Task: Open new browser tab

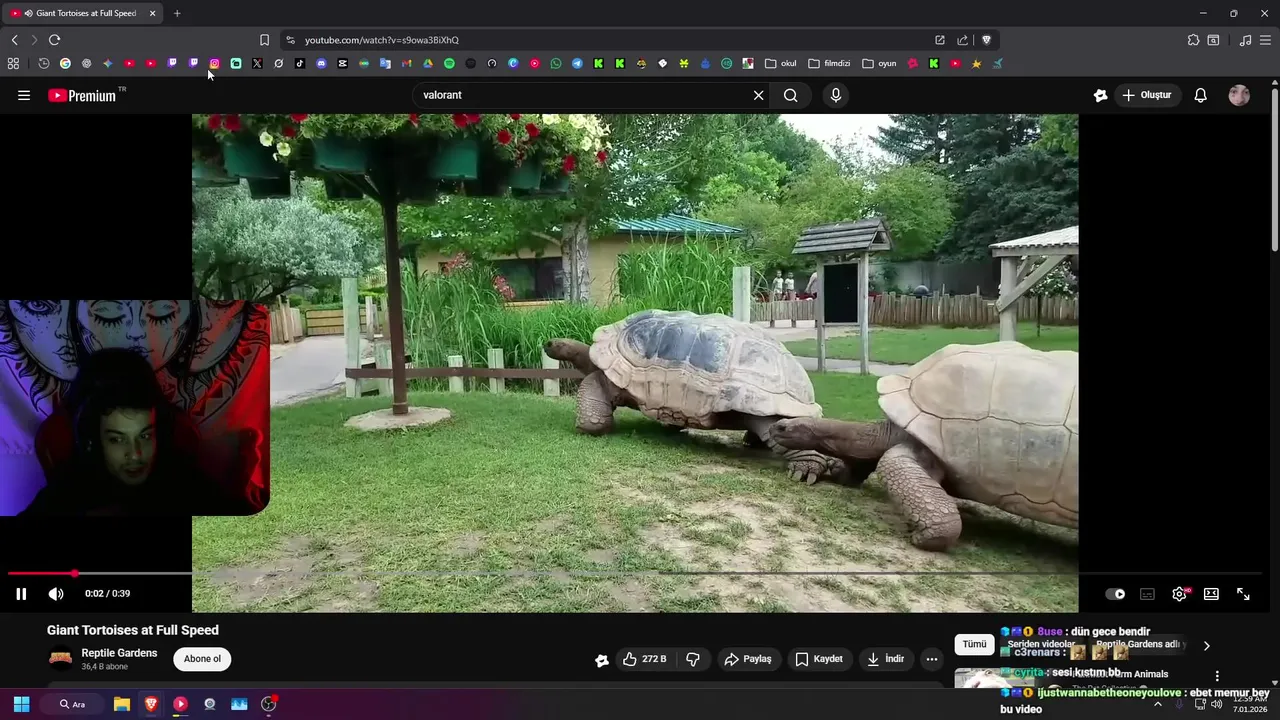Action: pos(177,13)
